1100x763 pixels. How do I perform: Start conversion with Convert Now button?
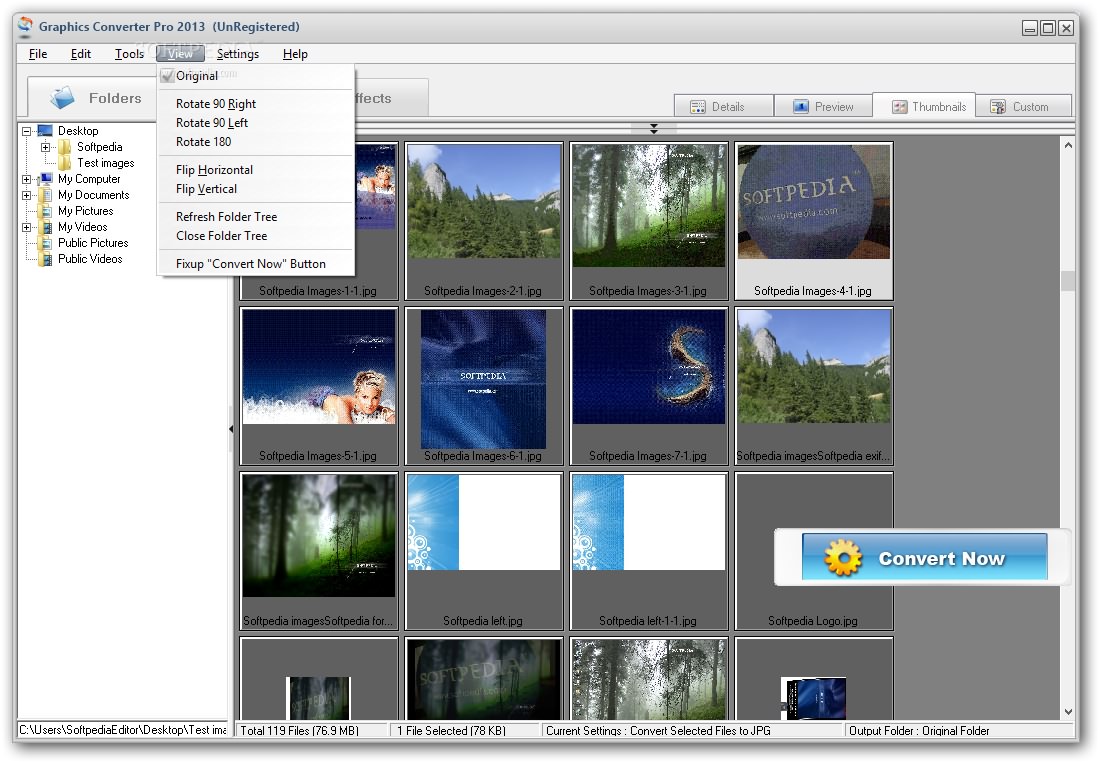924,557
